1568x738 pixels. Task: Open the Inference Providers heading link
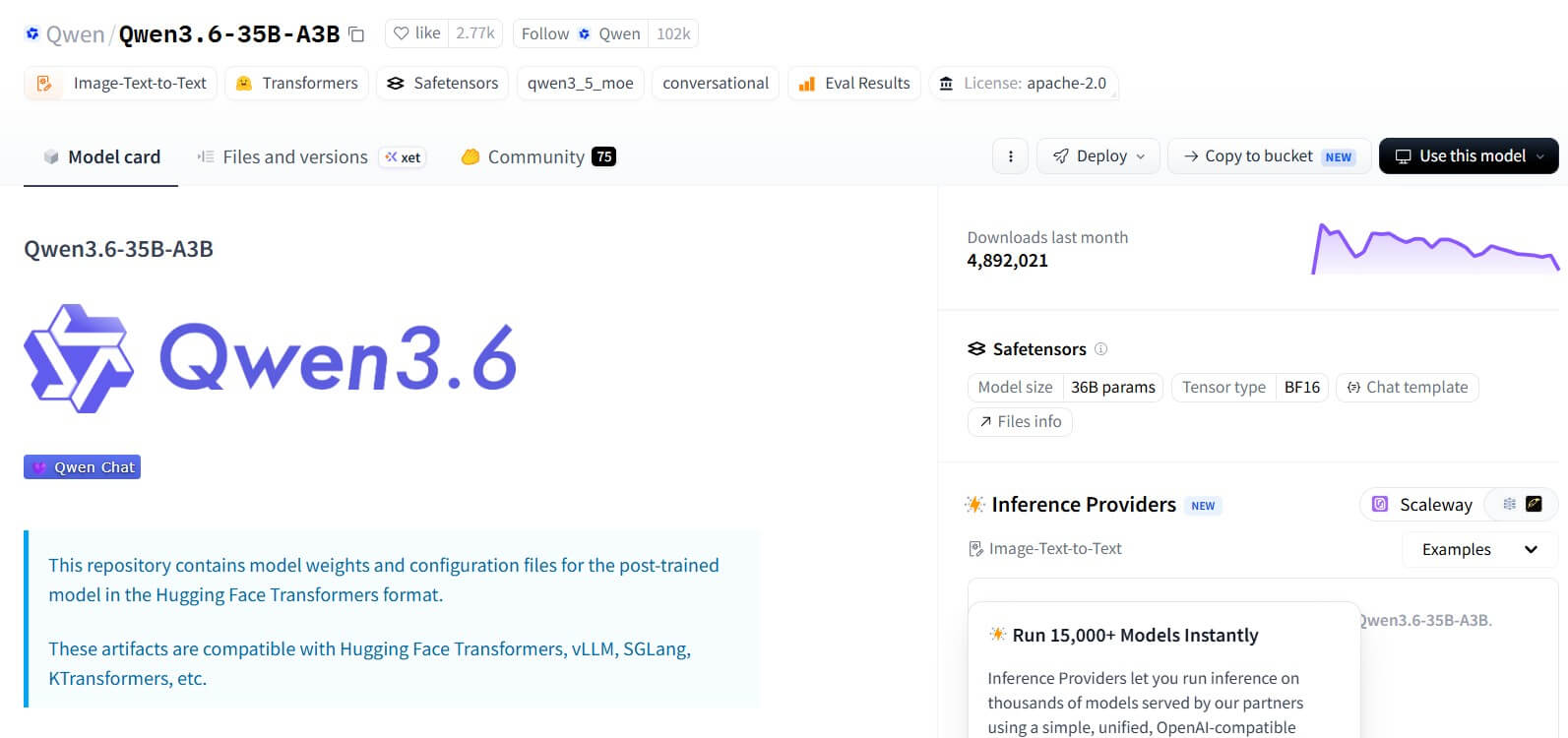pyautogui.click(x=1084, y=504)
